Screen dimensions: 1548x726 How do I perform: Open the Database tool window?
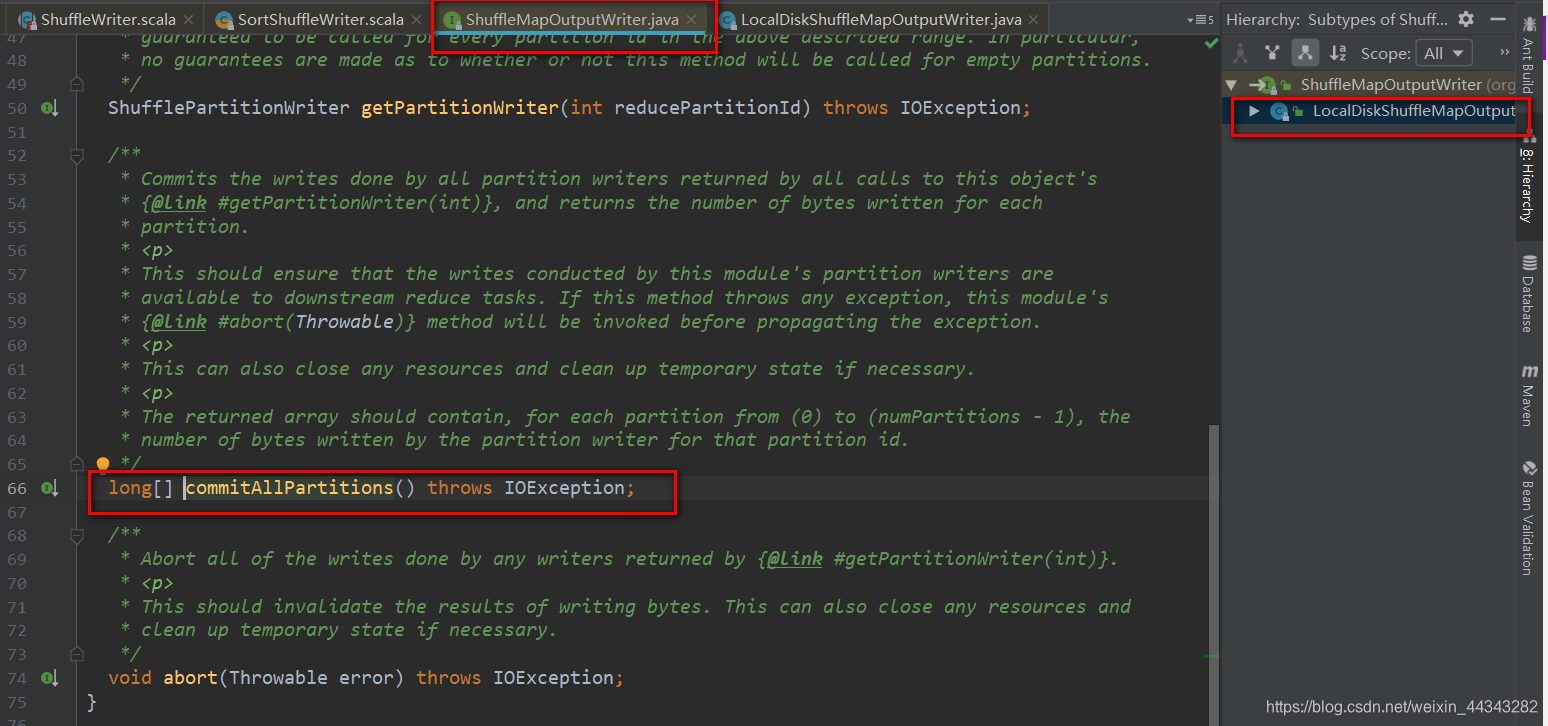point(1528,293)
